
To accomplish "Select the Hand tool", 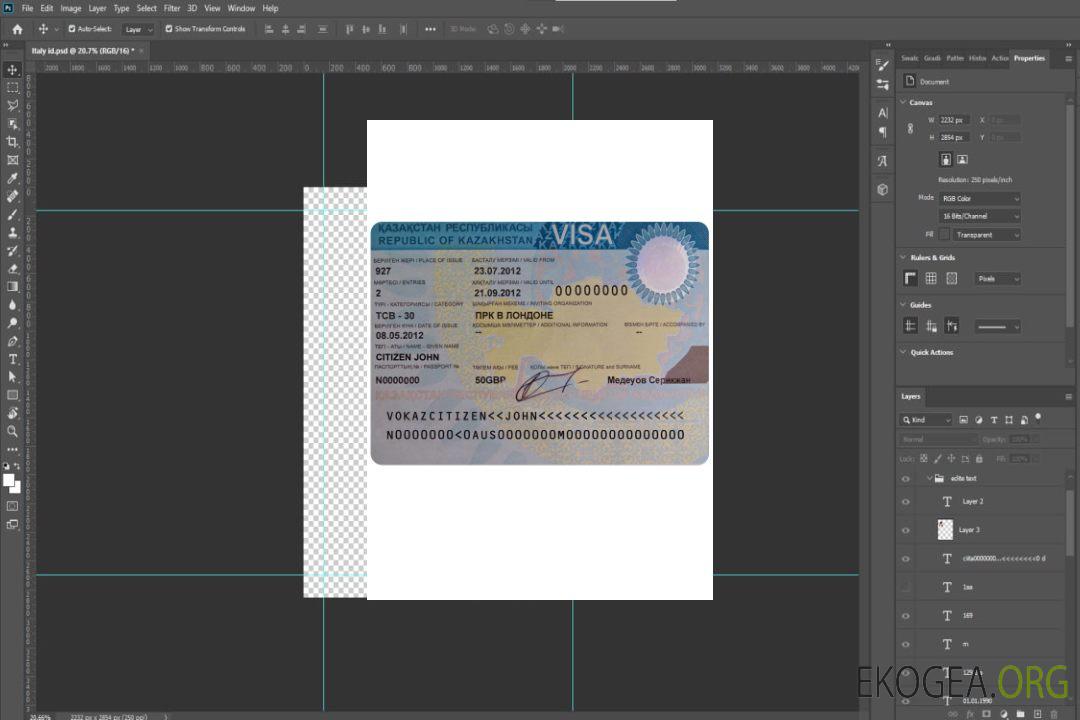I will pyautogui.click(x=12, y=413).
